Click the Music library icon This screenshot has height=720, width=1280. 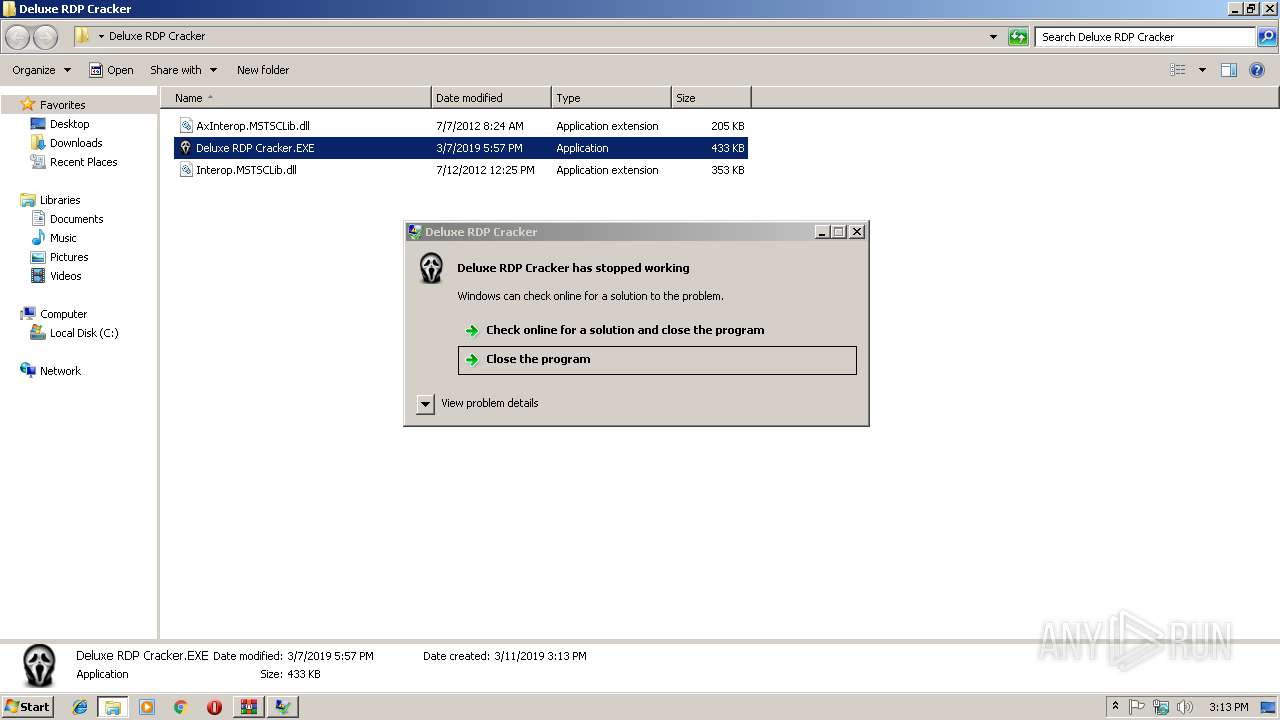[38, 238]
